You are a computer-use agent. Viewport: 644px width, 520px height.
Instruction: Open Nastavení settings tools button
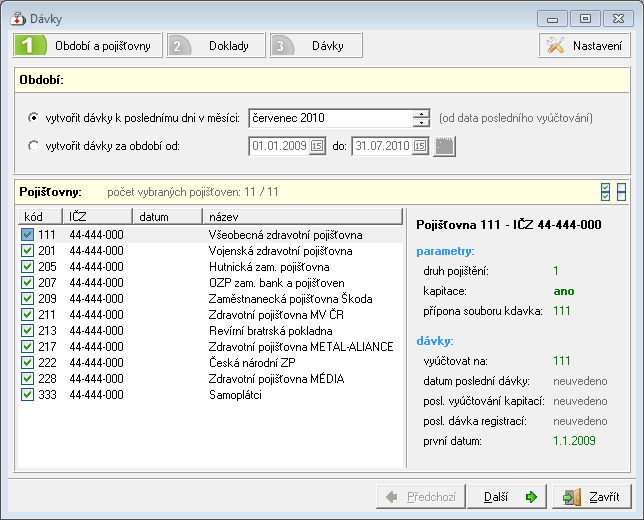(584, 45)
